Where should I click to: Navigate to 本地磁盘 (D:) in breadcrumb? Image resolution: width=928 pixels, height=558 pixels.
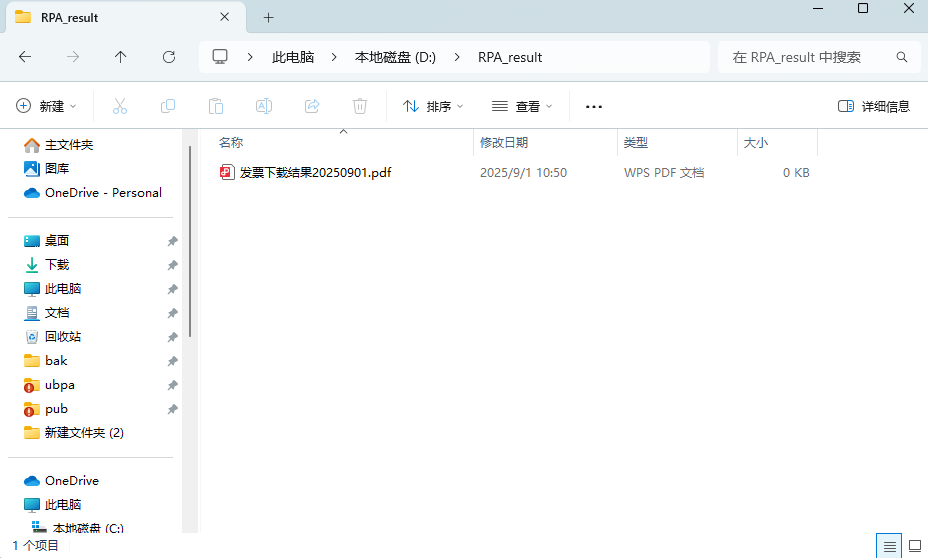tap(395, 57)
